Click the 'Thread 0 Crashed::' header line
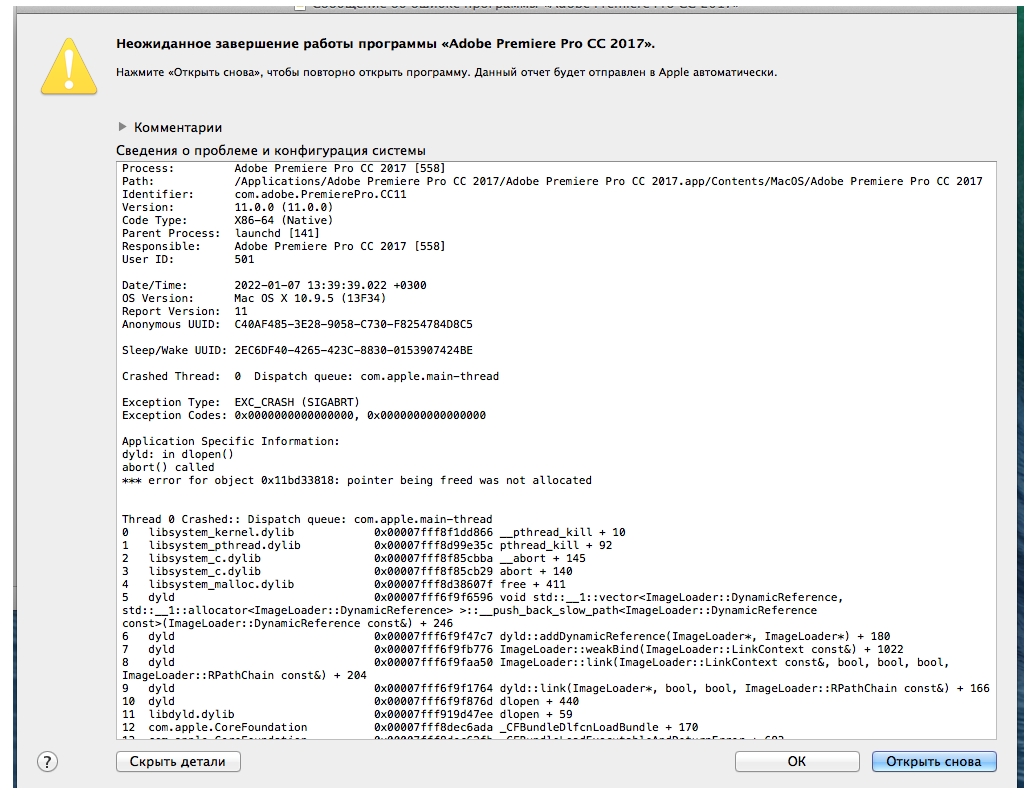1036x798 pixels. click(x=307, y=519)
